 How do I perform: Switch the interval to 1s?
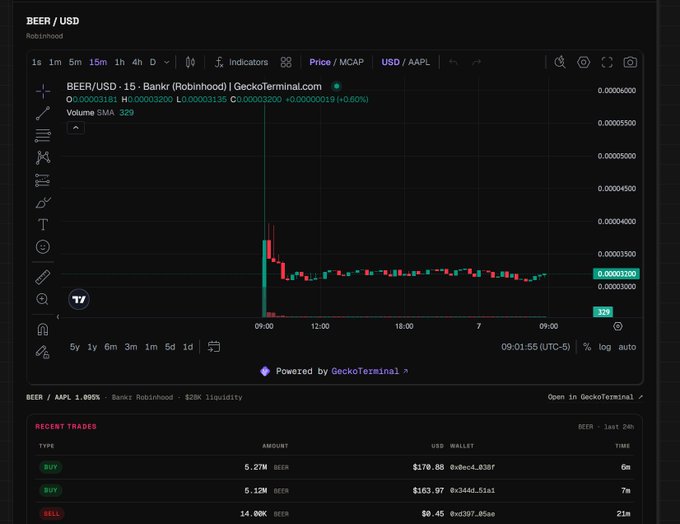(x=37, y=62)
